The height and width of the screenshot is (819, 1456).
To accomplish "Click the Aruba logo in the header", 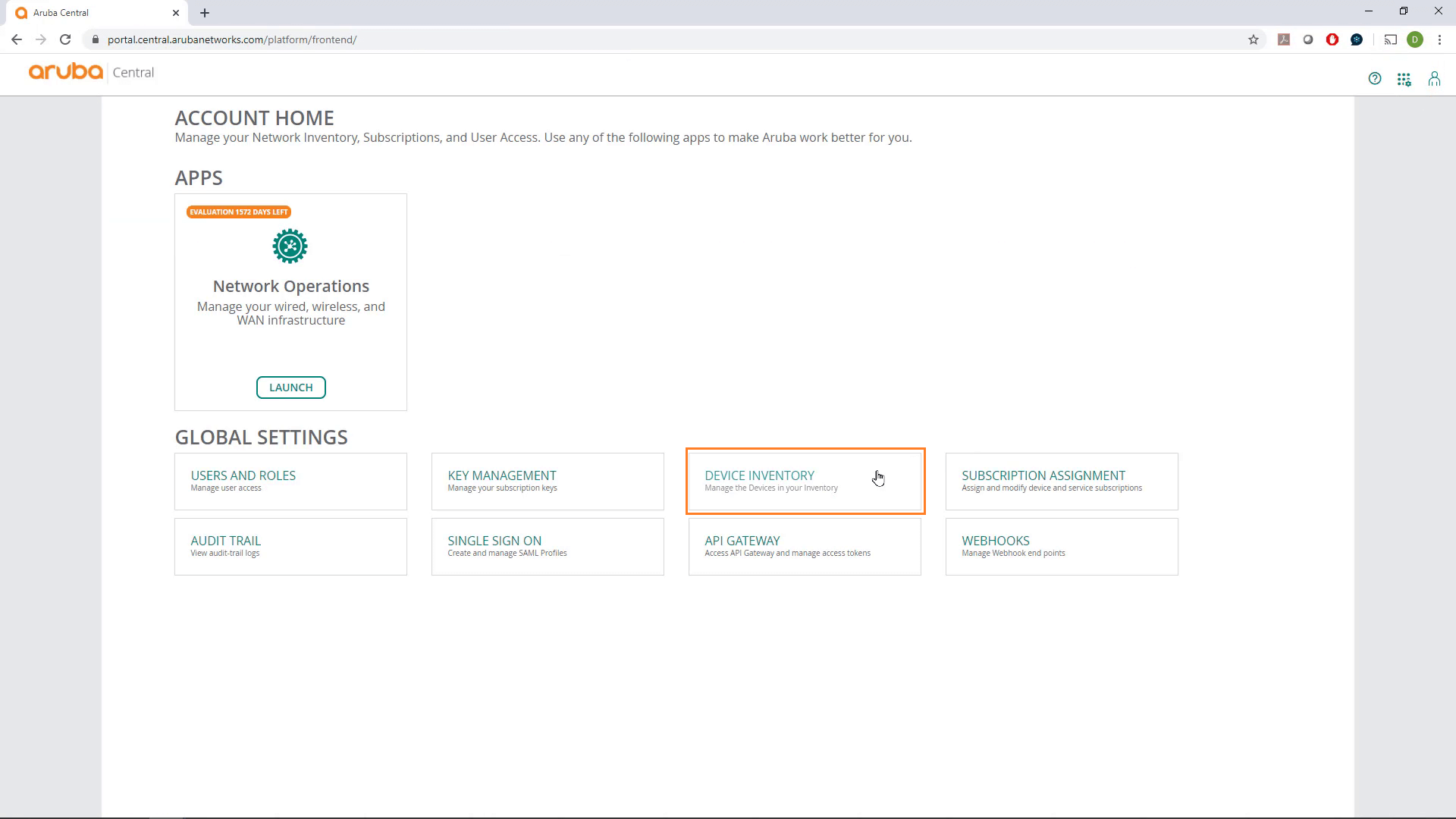I will pos(64,71).
